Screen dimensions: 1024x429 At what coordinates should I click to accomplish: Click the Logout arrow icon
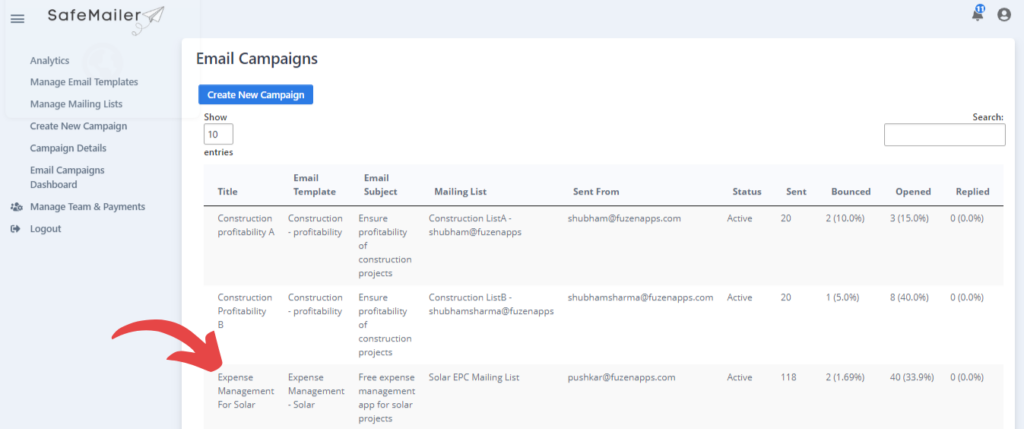point(16,229)
